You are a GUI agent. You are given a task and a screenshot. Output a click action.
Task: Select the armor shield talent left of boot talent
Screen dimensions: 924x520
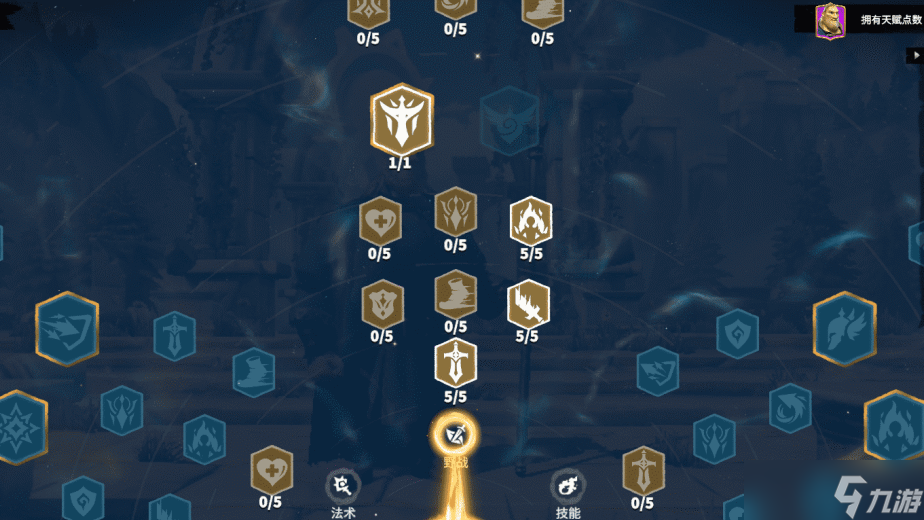pyautogui.click(x=383, y=304)
